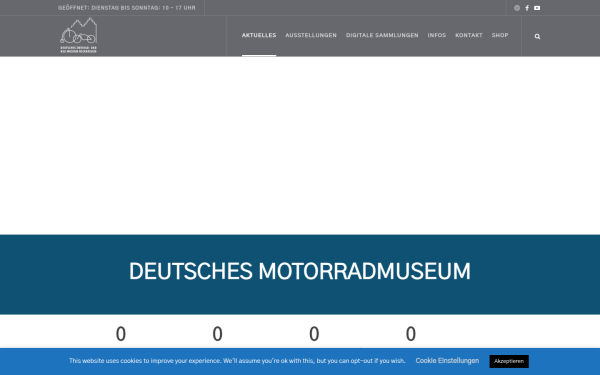Viewport: 600px width, 375px height.
Task: Click the Deutsches Motorradmuseum heading
Action: 300,271
